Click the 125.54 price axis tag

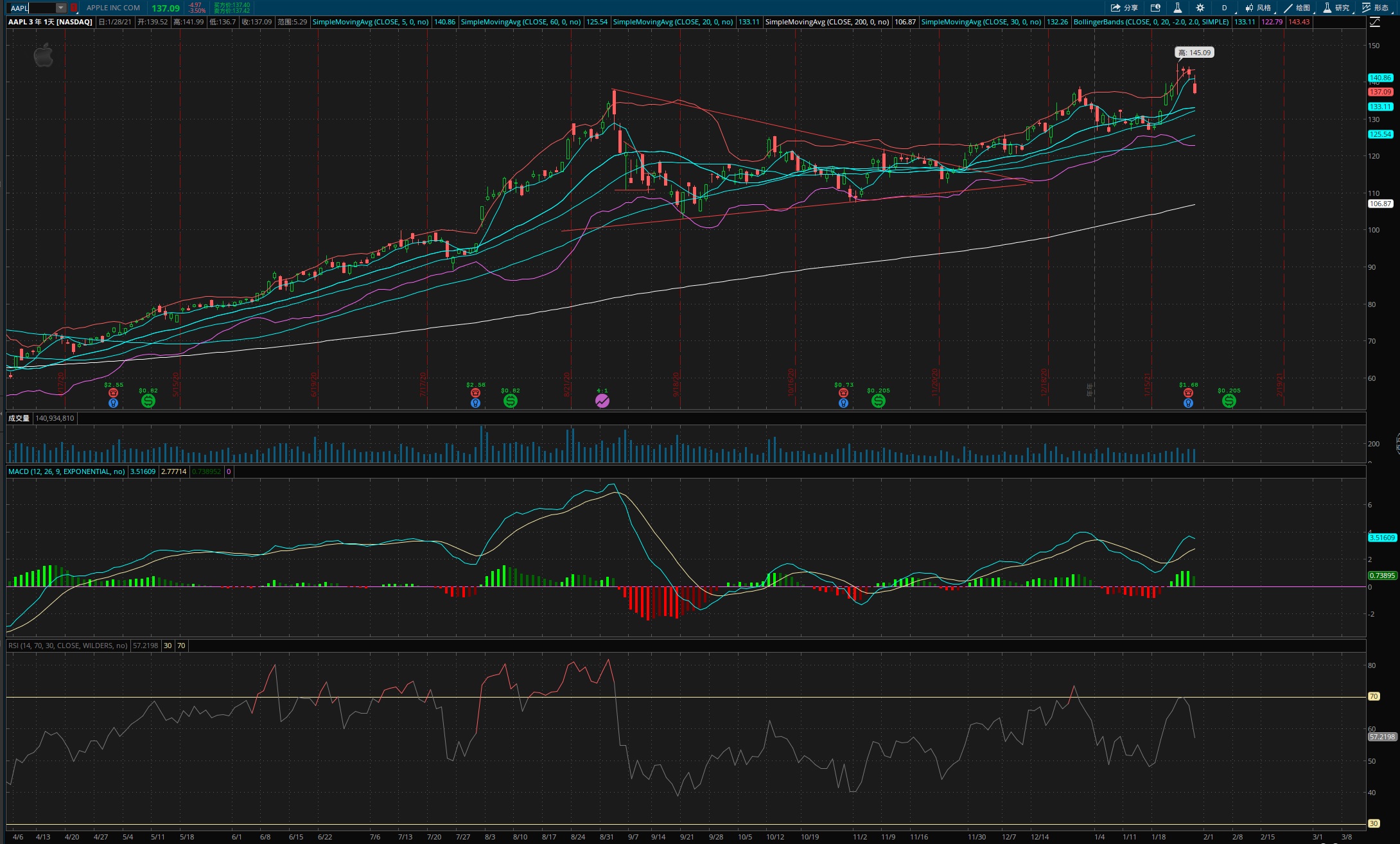pos(1380,134)
